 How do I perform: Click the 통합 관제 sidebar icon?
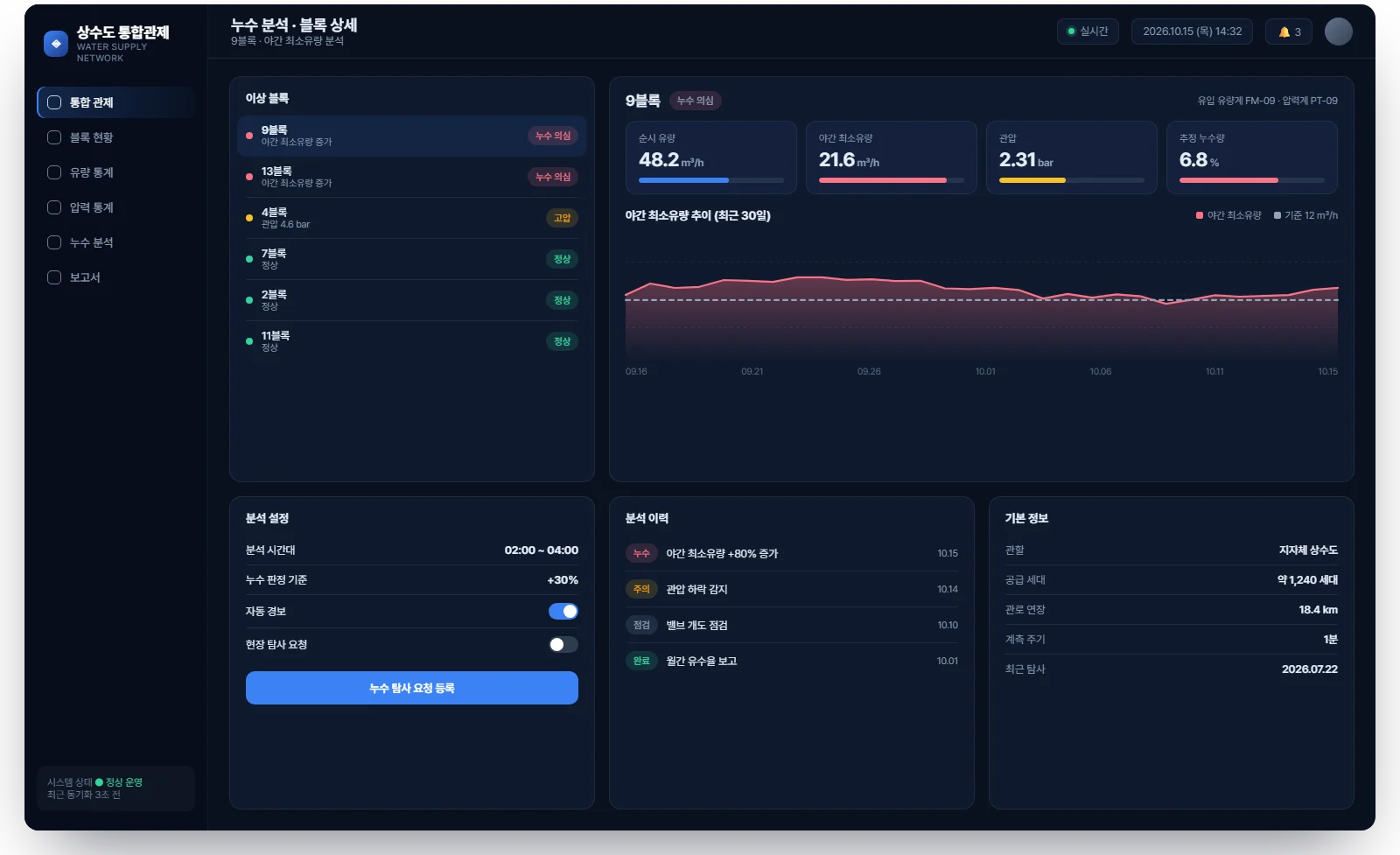[x=54, y=102]
